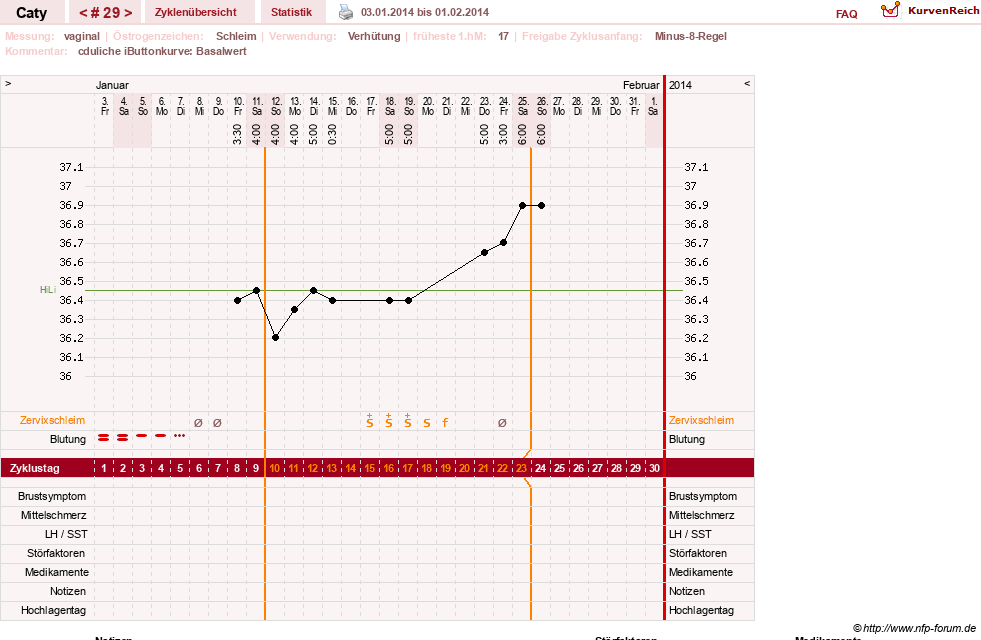Click the 36.2 temperature point on January 12
Image resolution: width=981 pixels, height=640 pixels.
(x=275, y=337)
